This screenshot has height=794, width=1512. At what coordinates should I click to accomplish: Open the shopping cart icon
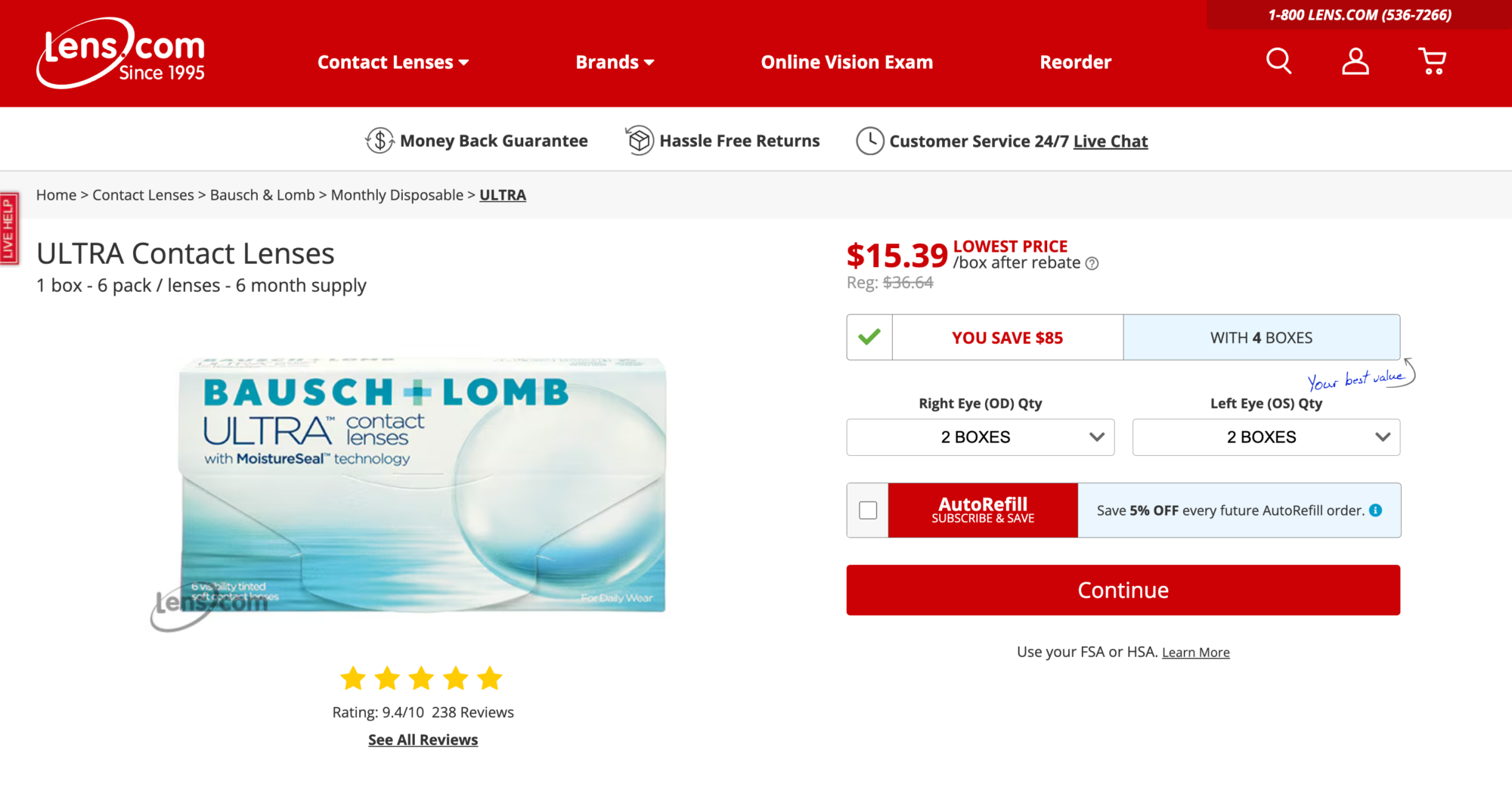(x=1432, y=61)
